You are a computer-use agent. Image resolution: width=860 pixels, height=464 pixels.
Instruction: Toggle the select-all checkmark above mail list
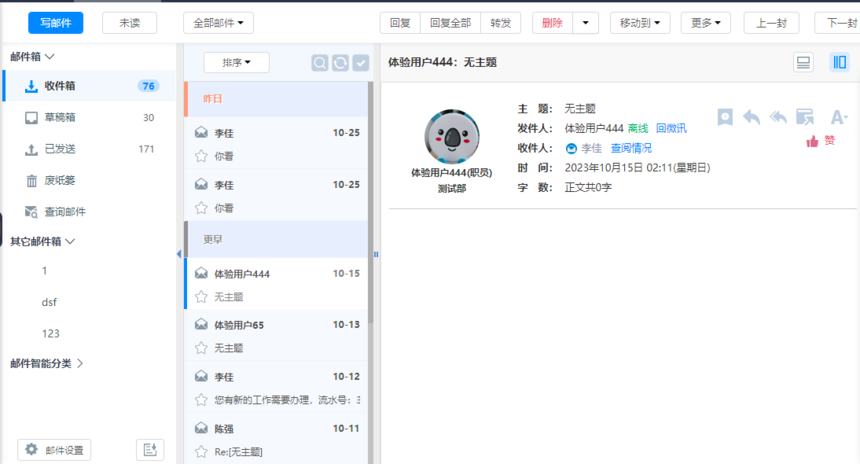361,63
